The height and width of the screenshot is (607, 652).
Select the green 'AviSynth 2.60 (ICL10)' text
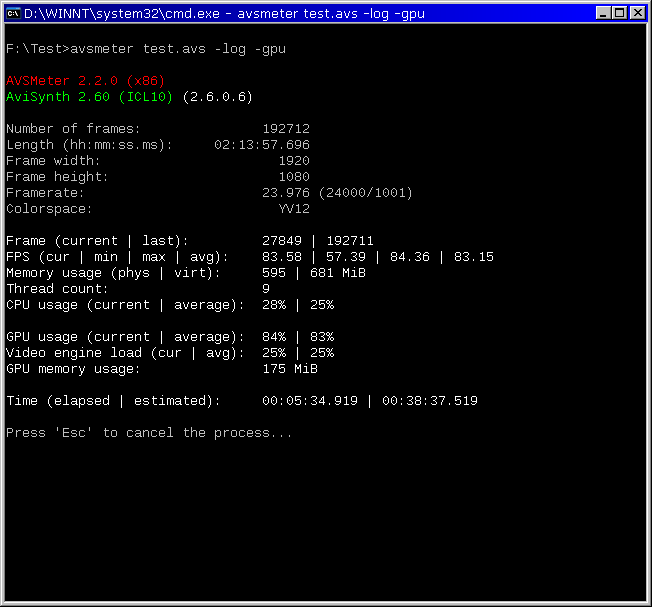89,97
